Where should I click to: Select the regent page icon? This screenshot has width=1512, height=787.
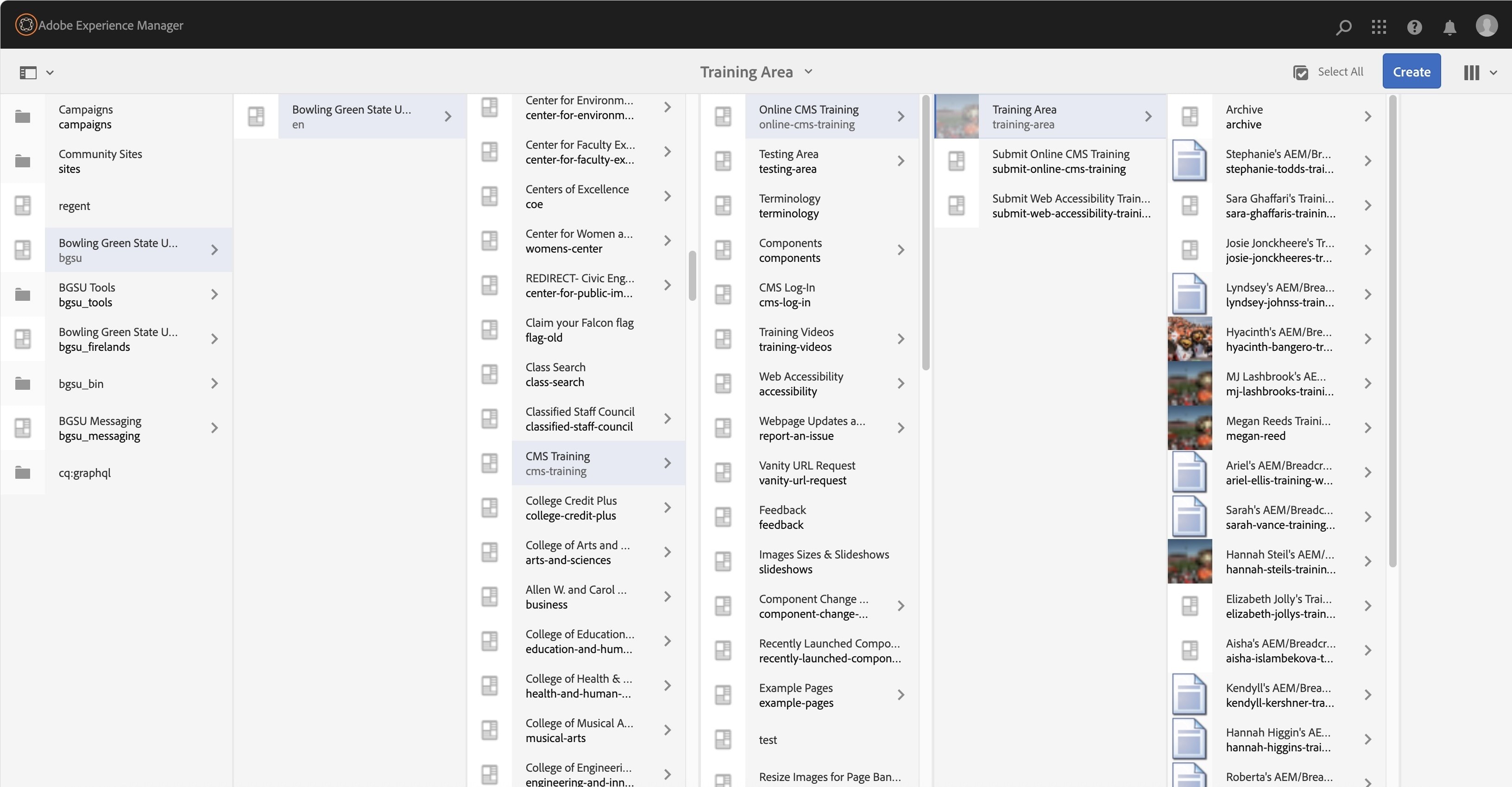click(23, 206)
